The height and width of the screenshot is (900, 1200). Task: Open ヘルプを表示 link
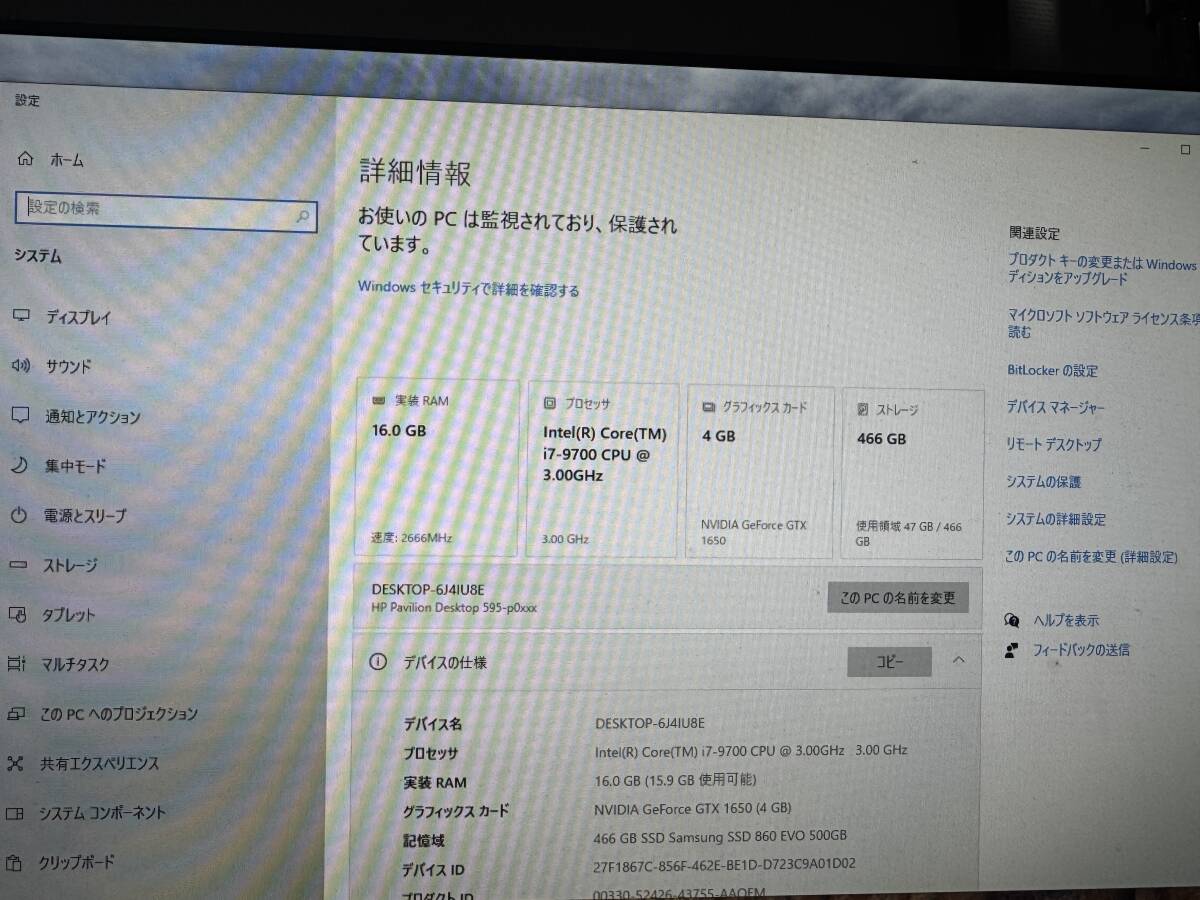1066,620
